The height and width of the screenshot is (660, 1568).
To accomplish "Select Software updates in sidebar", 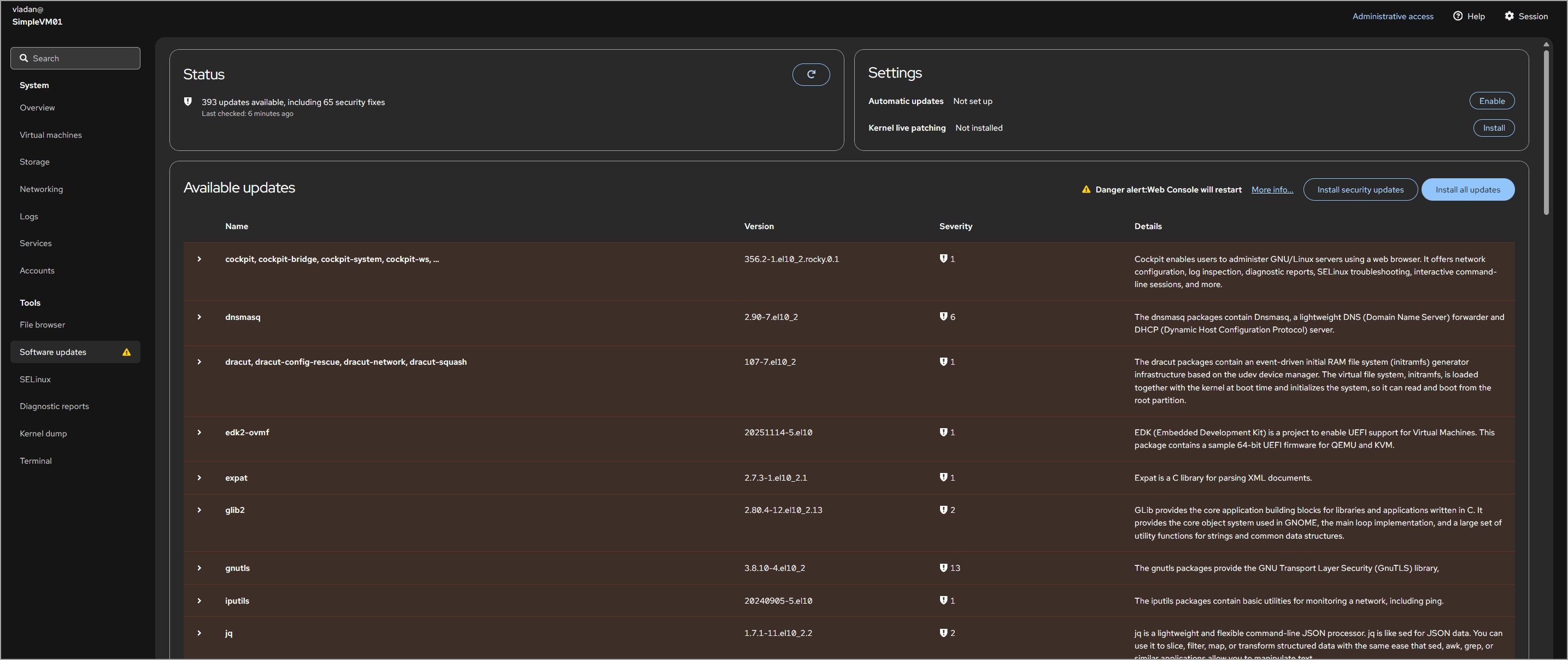I will pyautogui.click(x=75, y=352).
